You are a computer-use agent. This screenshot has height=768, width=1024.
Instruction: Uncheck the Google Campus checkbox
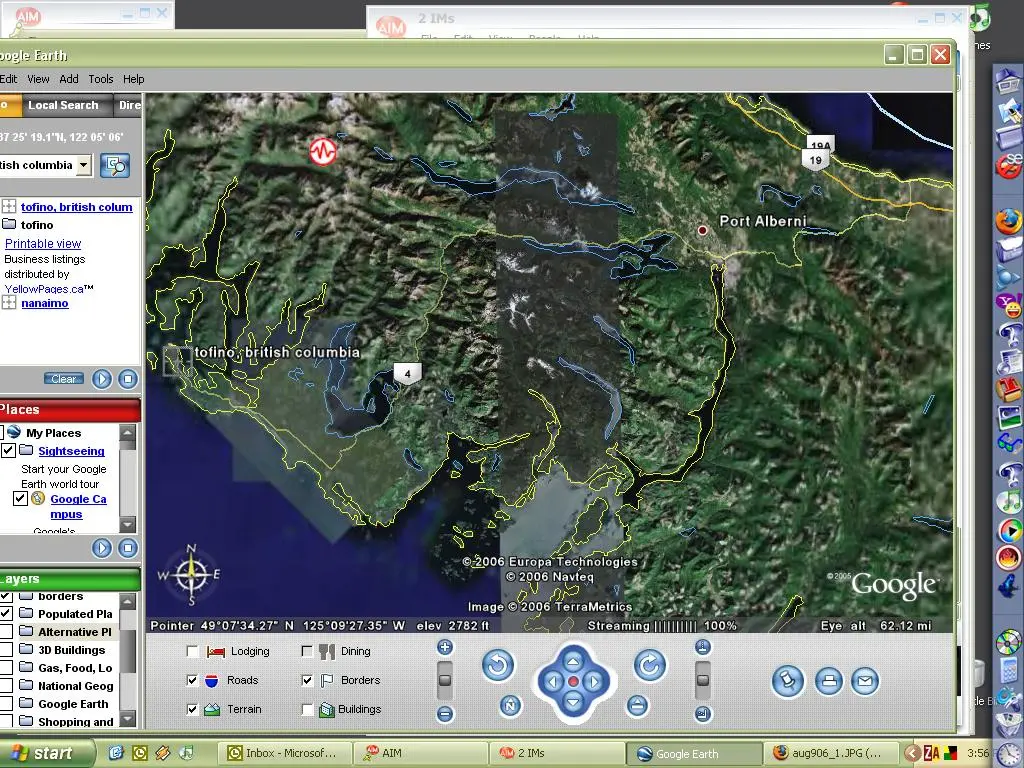coord(20,499)
